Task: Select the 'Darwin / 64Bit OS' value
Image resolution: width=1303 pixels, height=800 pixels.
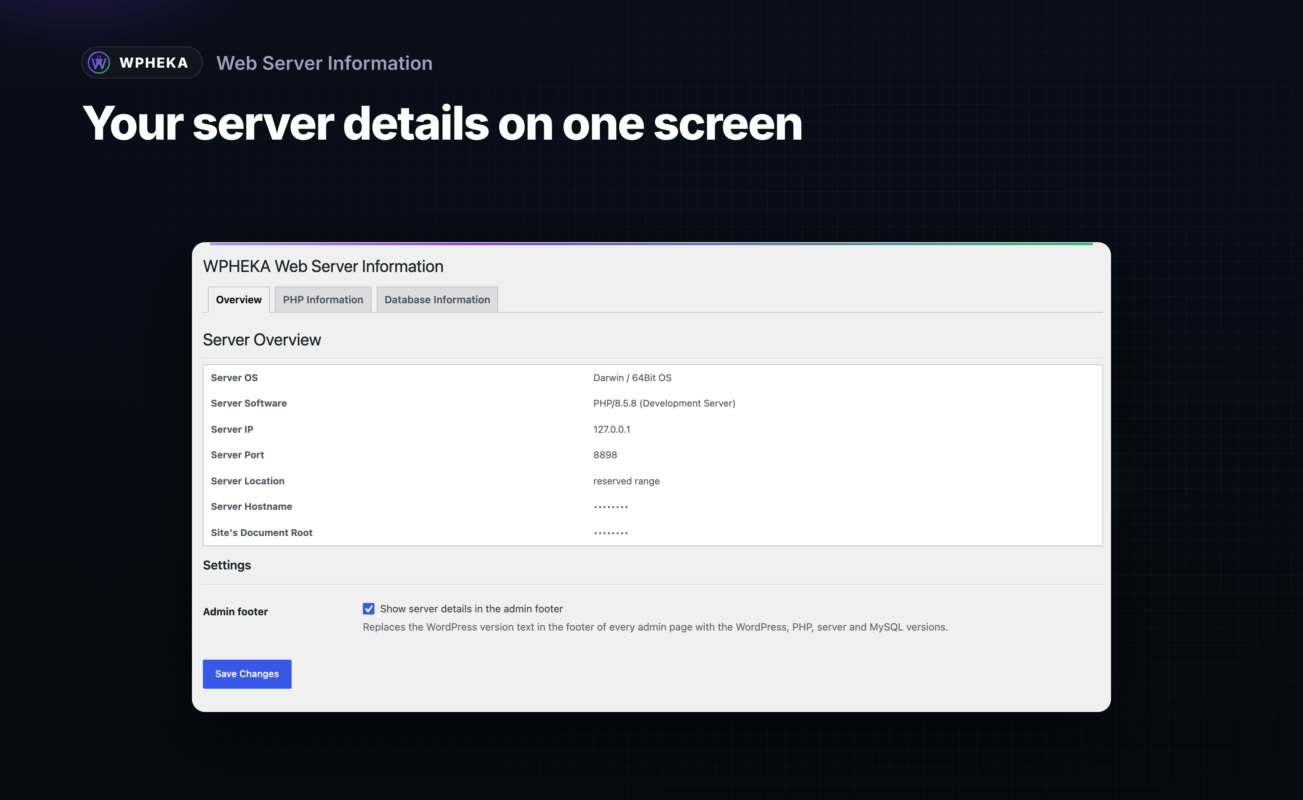Action: click(632, 378)
